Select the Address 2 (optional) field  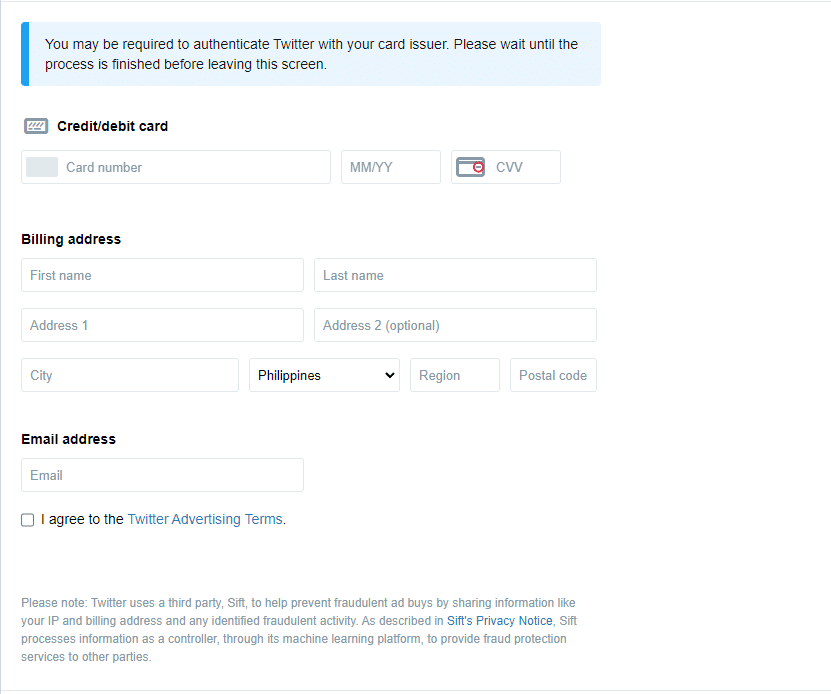[455, 325]
